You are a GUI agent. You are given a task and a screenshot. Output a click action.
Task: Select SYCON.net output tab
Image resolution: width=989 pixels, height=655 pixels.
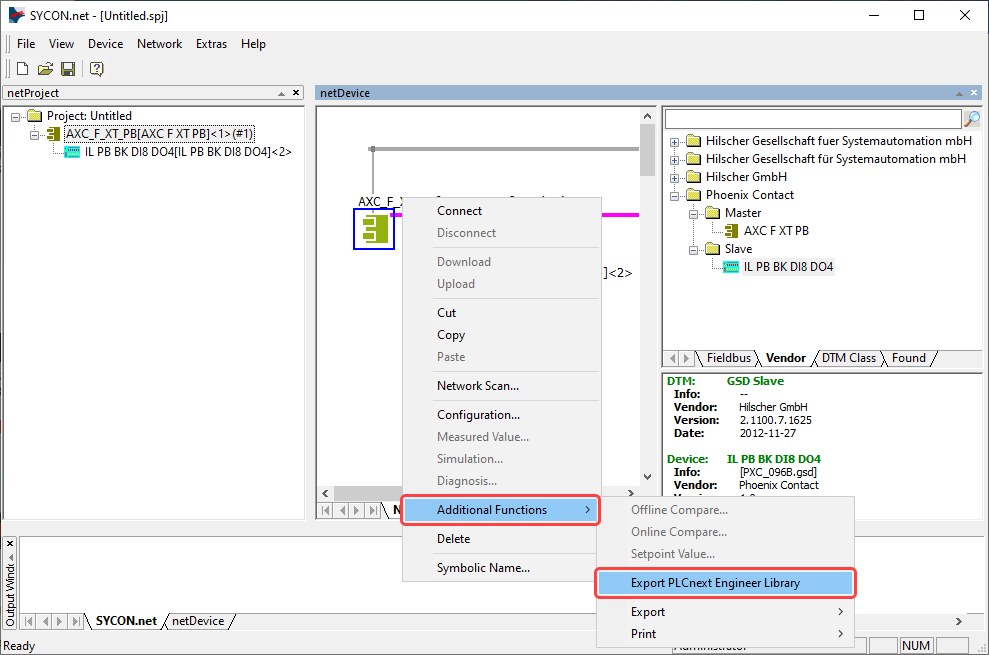(x=126, y=621)
